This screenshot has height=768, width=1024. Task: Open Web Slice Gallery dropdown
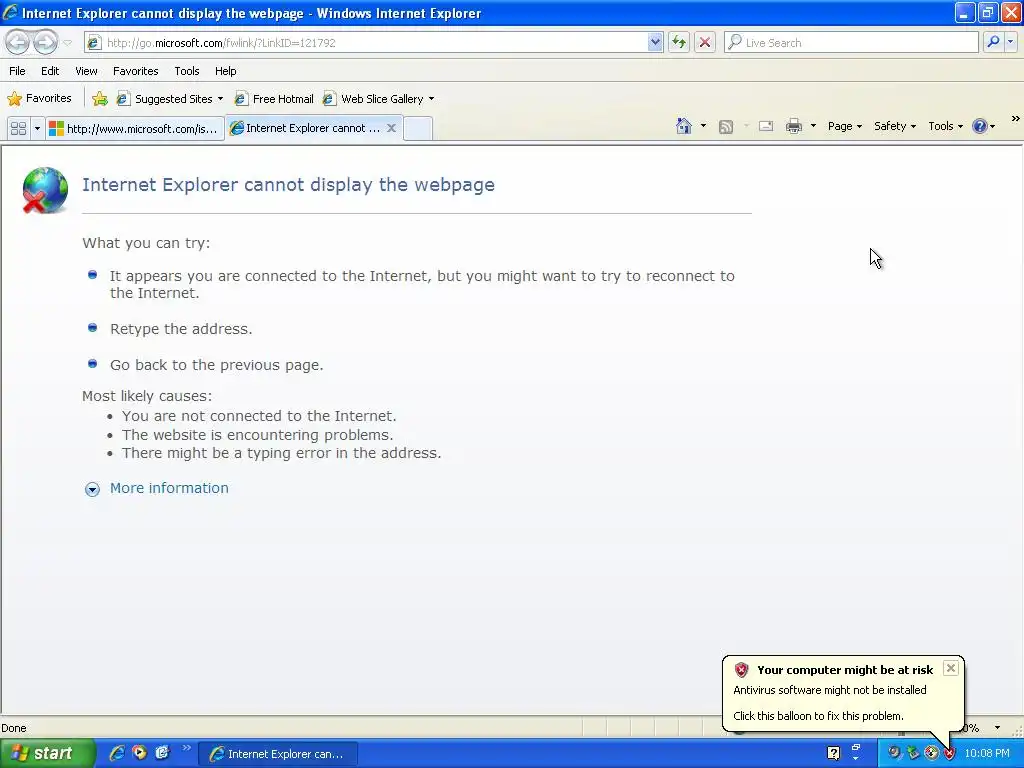pyautogui.click(x=378, y=99)
